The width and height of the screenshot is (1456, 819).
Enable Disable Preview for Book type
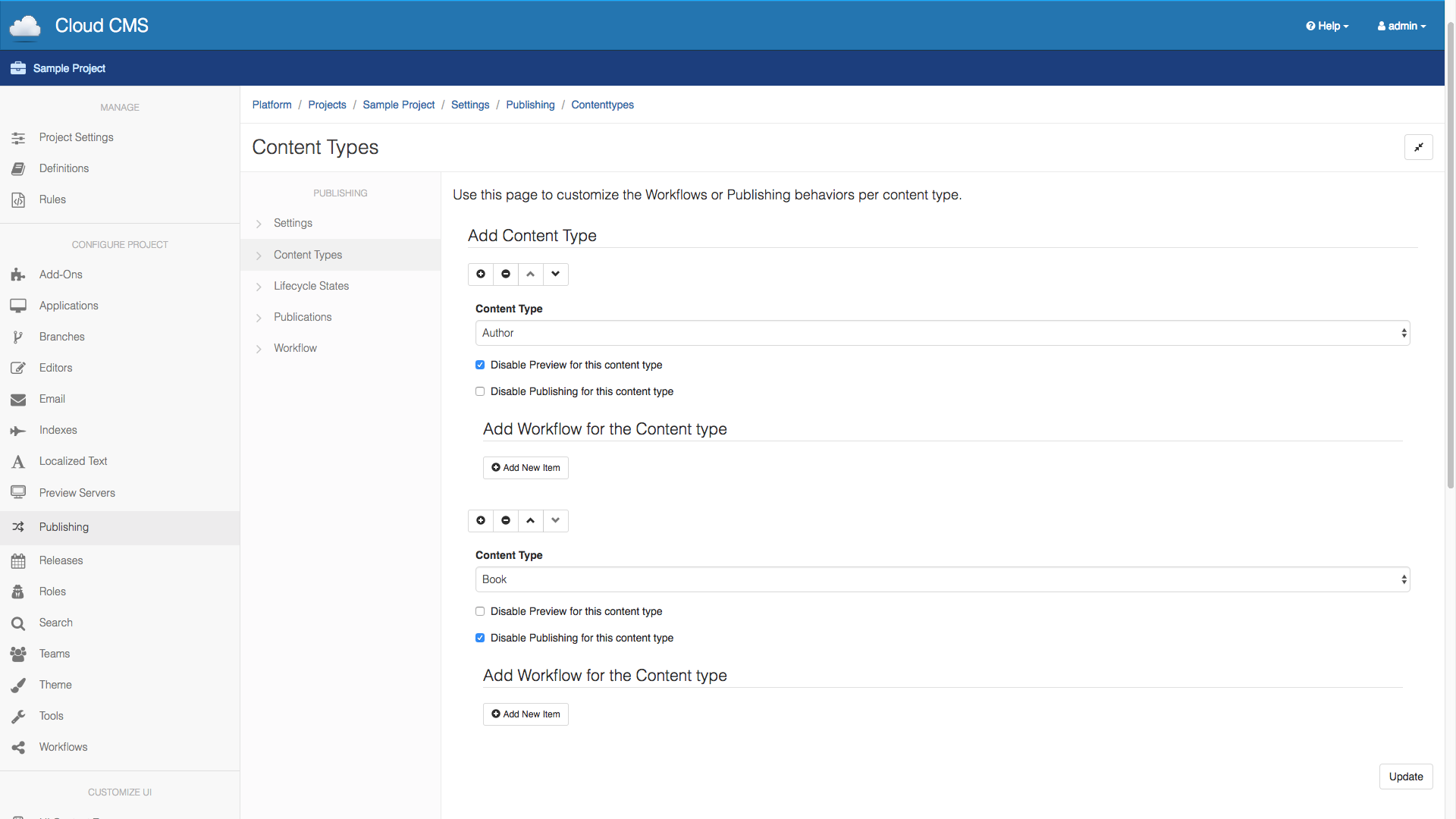click(x=480, y=611)
